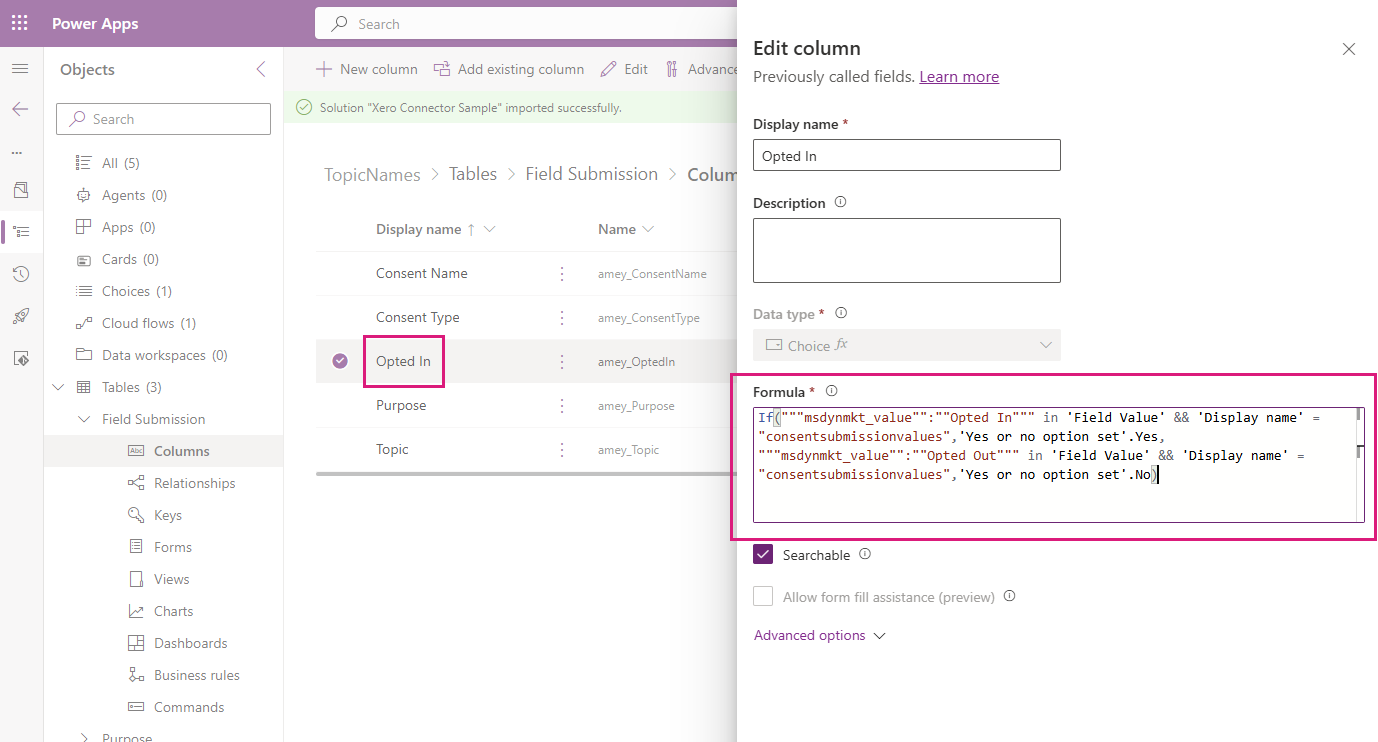
Task: Select Choices (1) in objects tree
Action: 137,291
